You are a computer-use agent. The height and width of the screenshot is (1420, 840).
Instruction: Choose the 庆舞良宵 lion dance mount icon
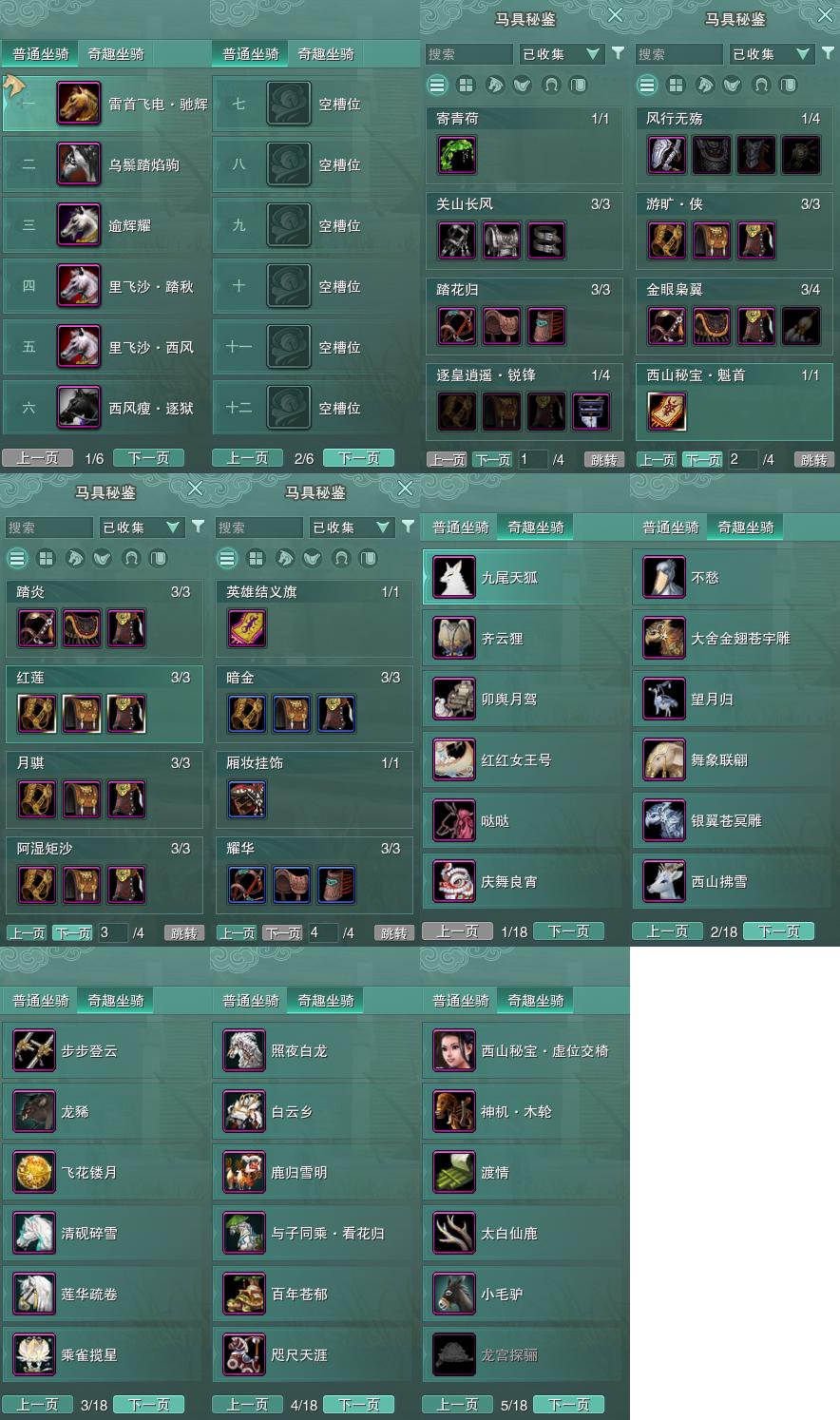point(453,881)
